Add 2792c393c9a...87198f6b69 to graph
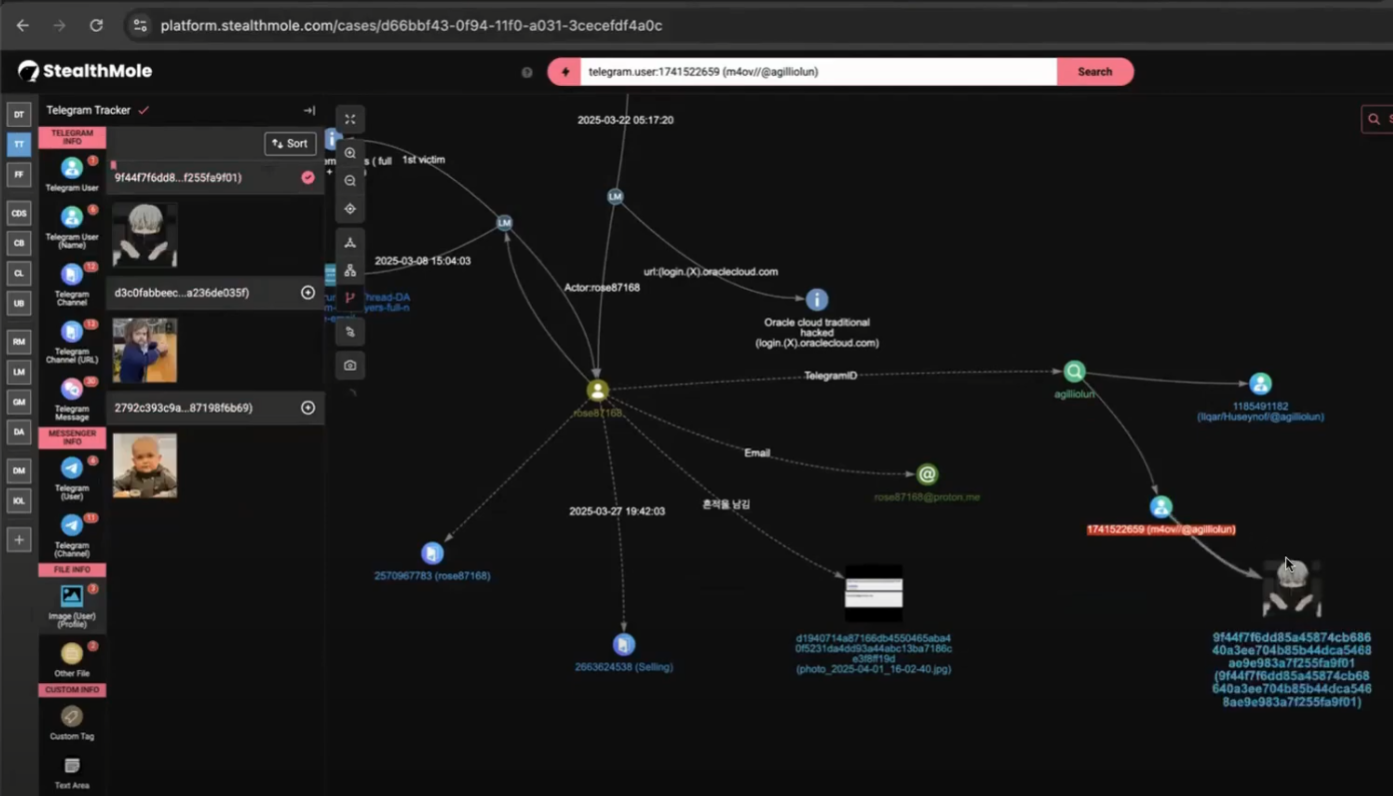This screenshot has height=796, width=1393. 308,408
